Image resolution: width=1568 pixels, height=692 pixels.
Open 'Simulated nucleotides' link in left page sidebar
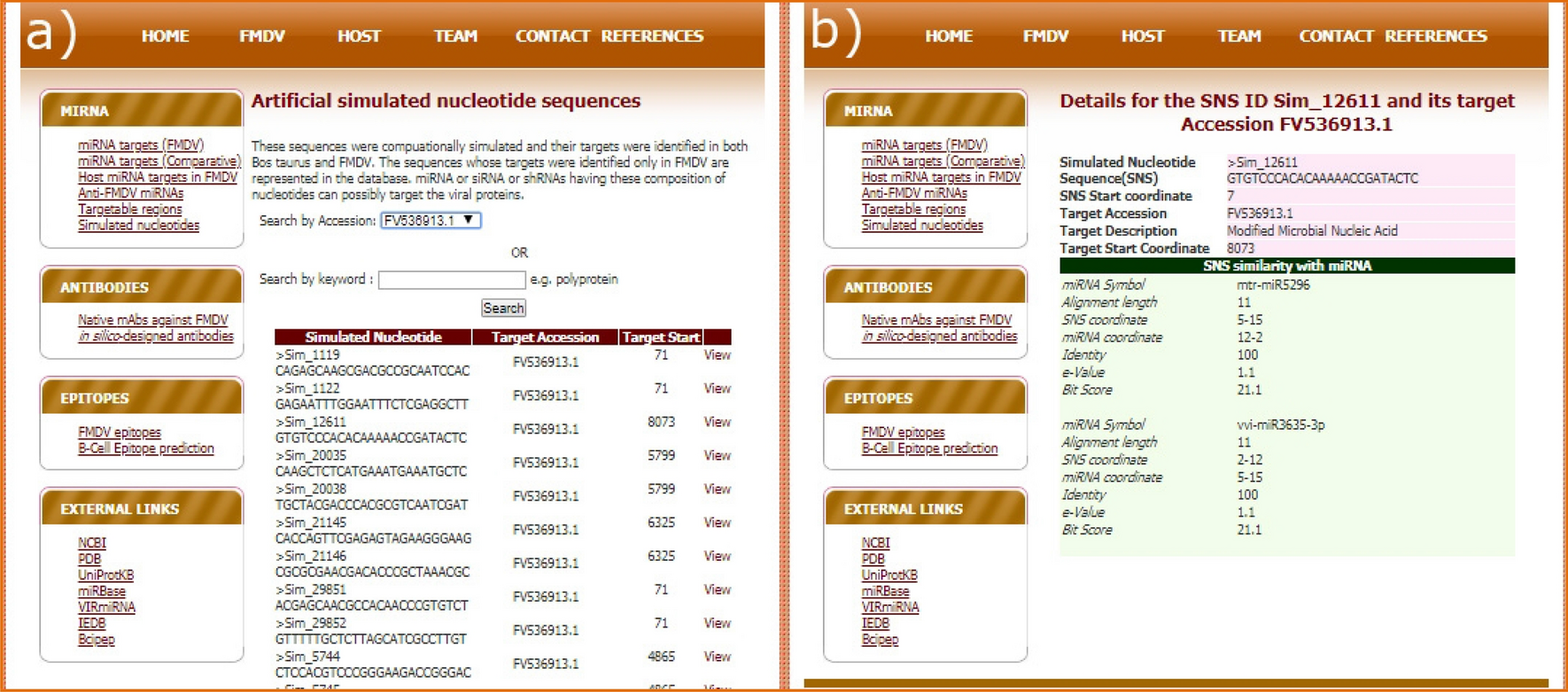tap(139, 226)
